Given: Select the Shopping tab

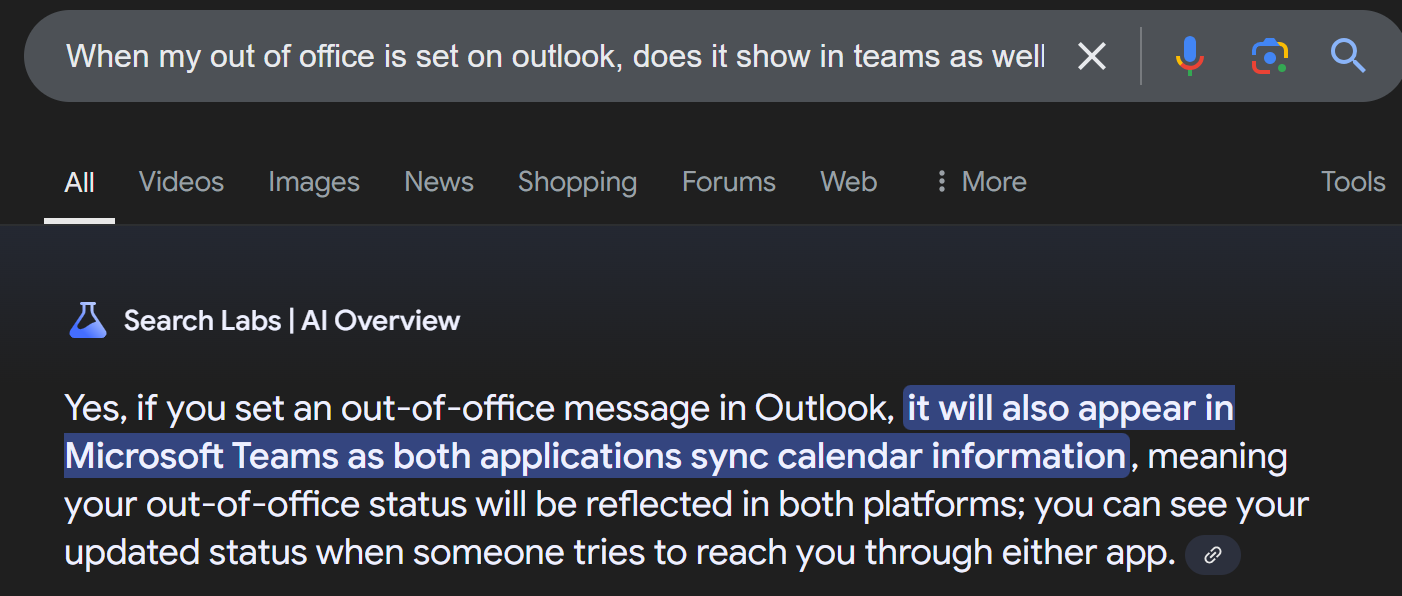Looking at the screenshot, I should [577, 181].
